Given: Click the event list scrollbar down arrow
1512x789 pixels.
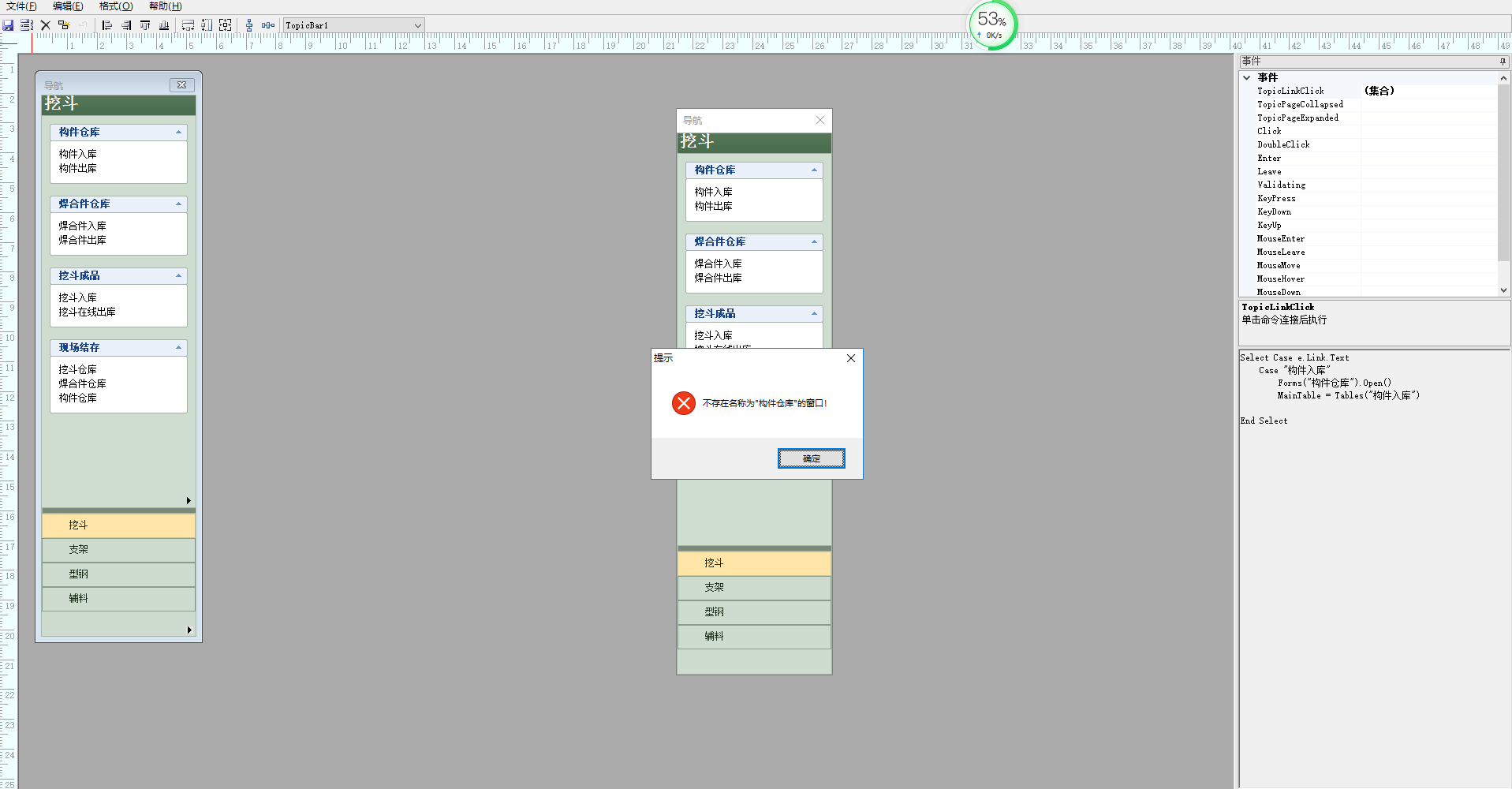Looking at the screenshot, I should [1503, 290].
